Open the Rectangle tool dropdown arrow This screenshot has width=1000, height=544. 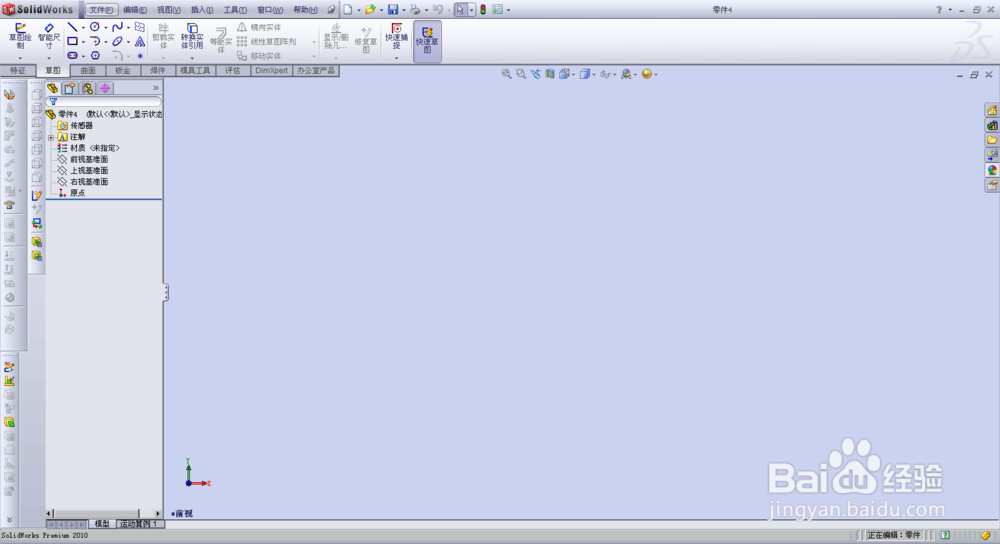83,42
